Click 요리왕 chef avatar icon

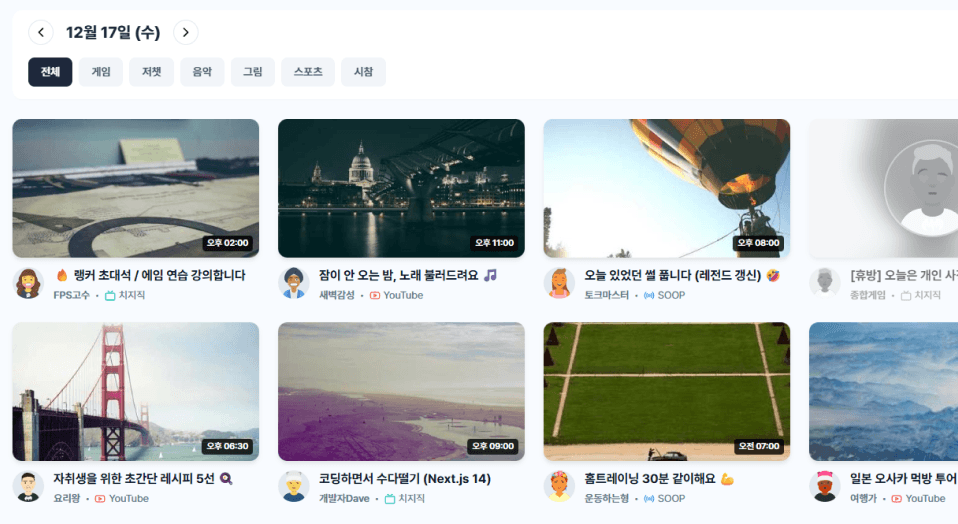click(28, 487)
